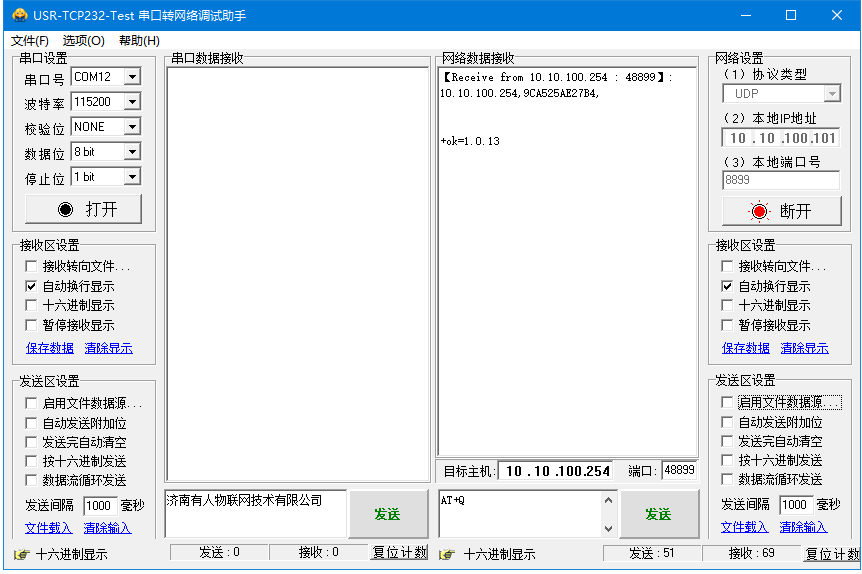862x574 pixels.
Task: Click the serial port 打开 button with the black indicator
Action: pos(84,209)
